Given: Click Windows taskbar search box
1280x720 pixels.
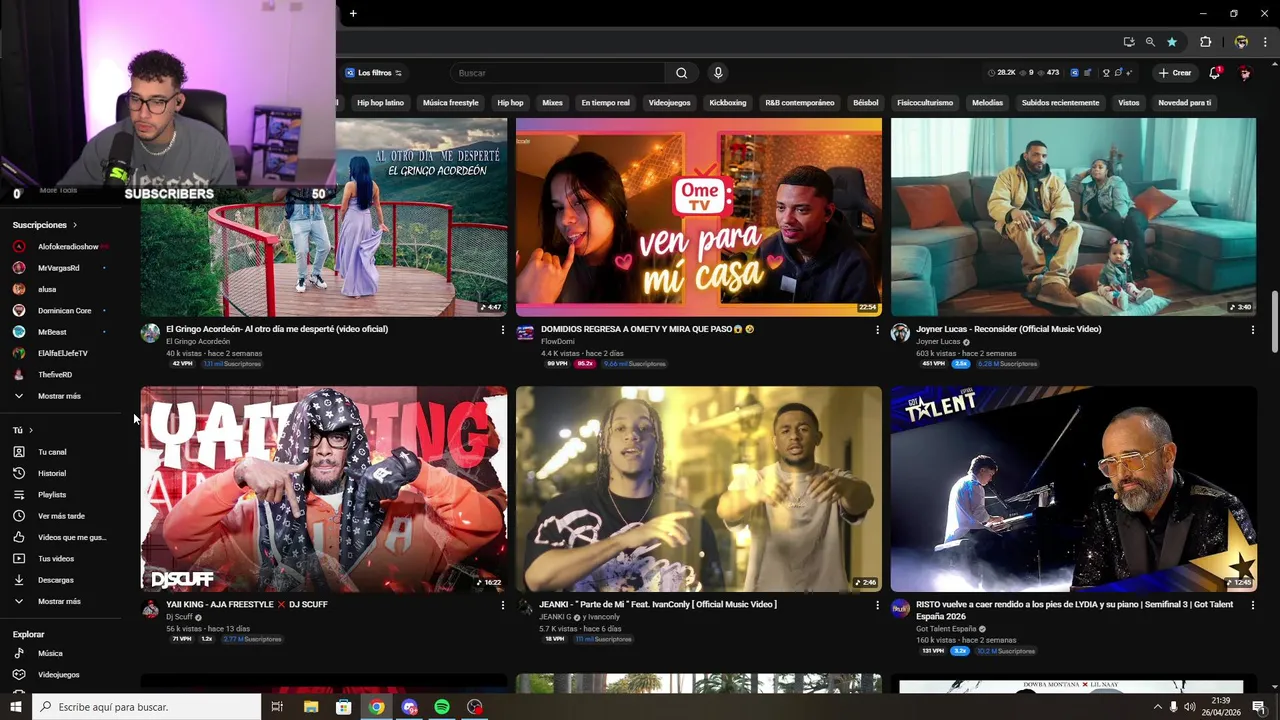Looking at the screenshot, I should [146, 707].
